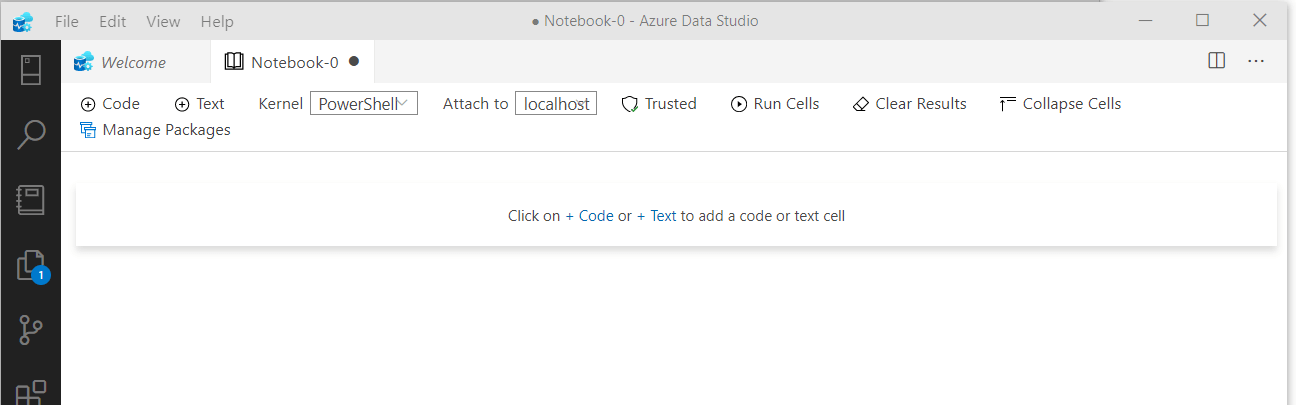
Task: Toggle the Trusted notebook state
Action: coord(659,104)
